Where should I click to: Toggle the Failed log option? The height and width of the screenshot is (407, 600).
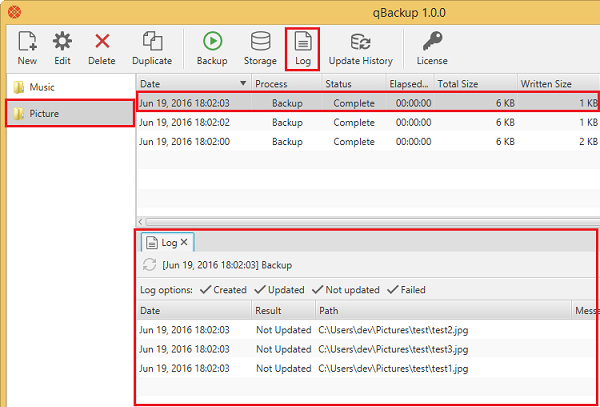click(406, 290)
